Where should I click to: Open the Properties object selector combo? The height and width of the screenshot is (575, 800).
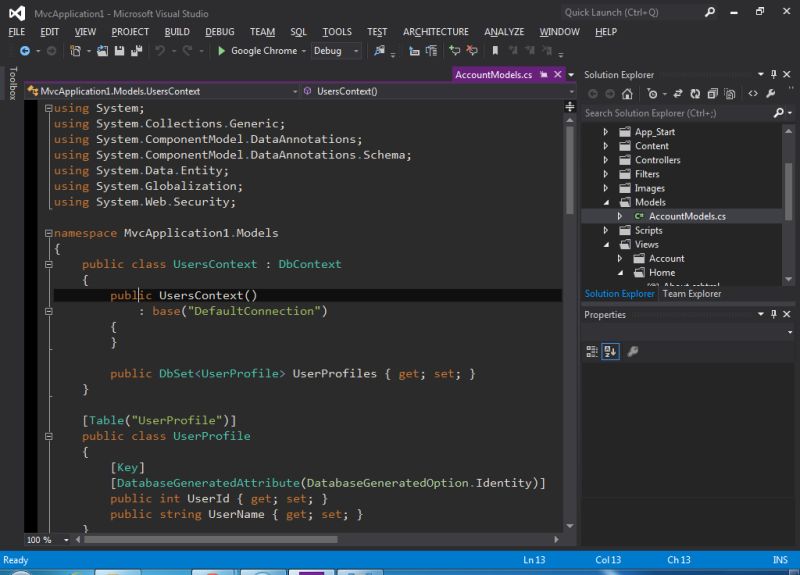[687, 332]
